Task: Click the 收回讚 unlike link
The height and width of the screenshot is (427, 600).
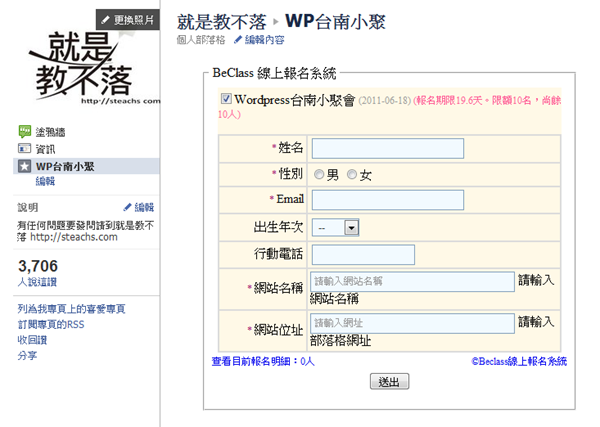Action: (x=32, y=340)
